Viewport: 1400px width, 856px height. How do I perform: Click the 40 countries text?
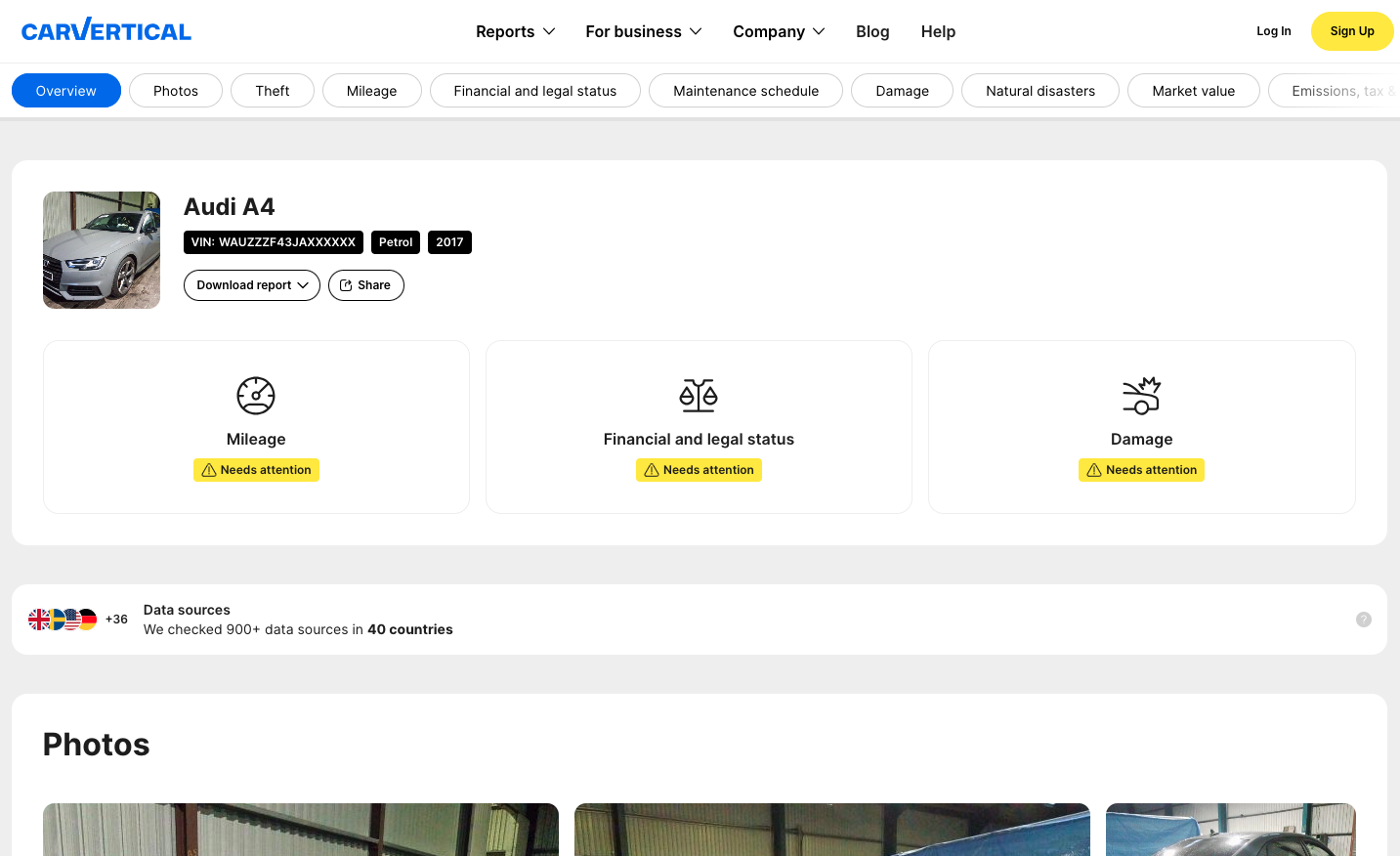point(410,629)
